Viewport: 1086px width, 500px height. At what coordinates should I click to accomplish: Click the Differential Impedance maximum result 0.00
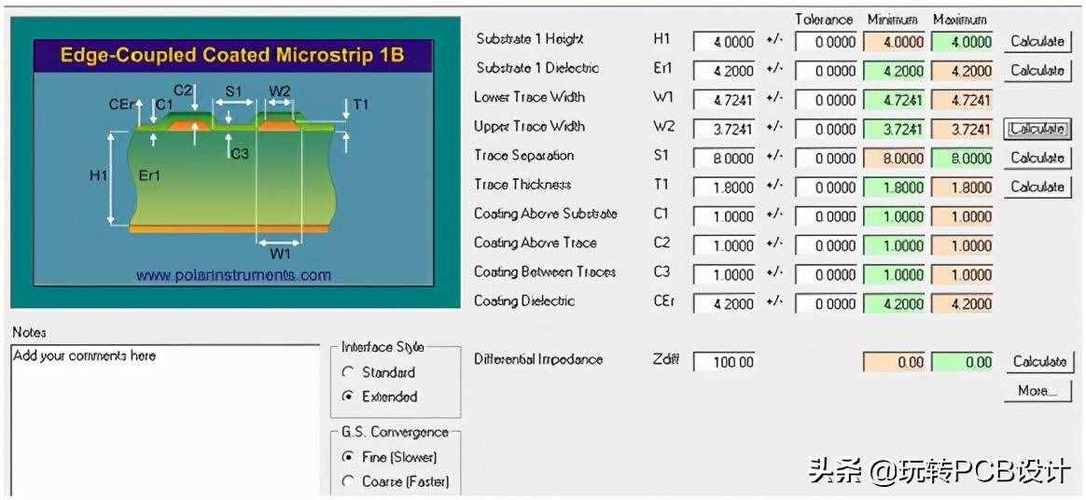coord(962,362)
